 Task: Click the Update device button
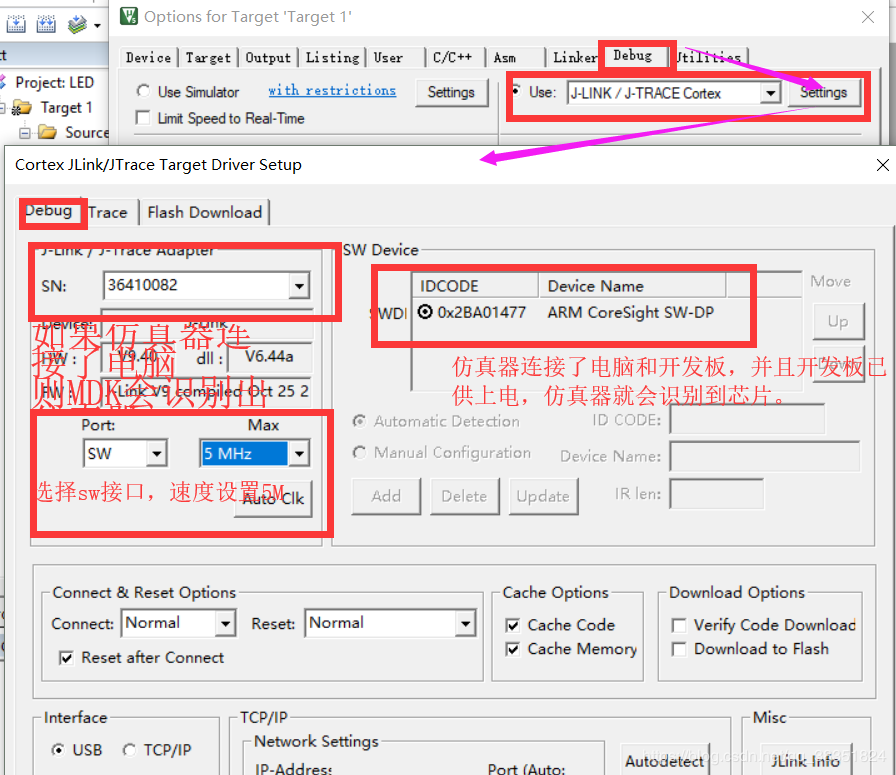543,496
